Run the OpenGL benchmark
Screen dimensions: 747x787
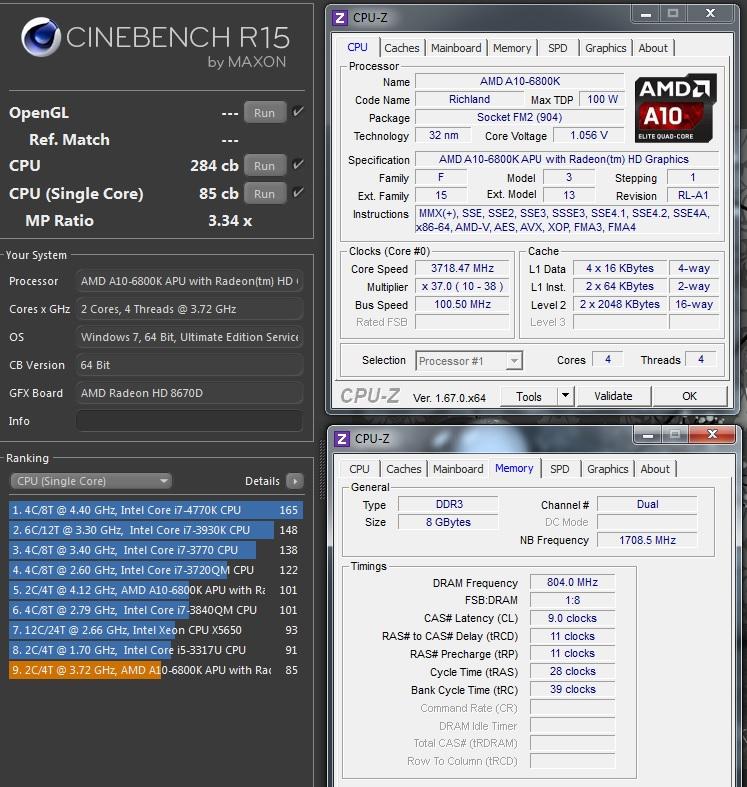pyautogui.click(x=265, y=112)
